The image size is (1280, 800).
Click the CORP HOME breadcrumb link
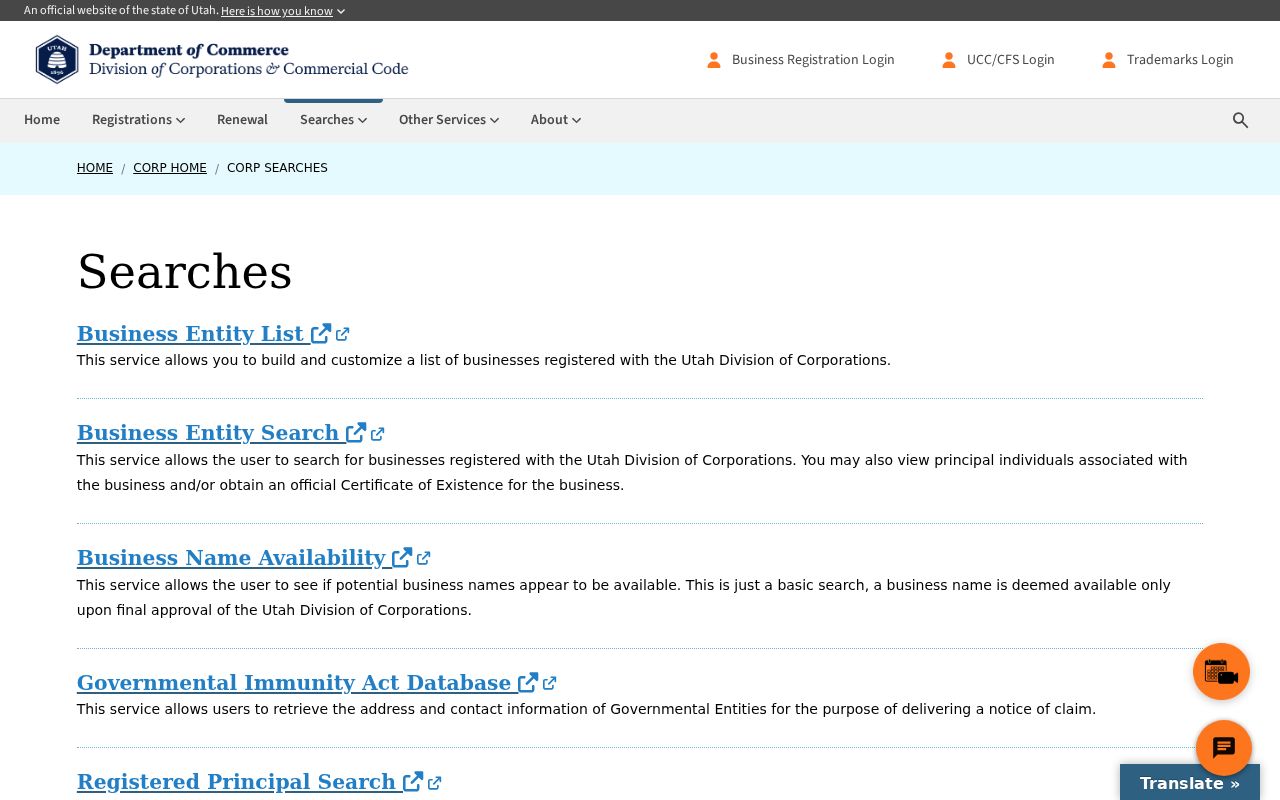pos(170,168)
